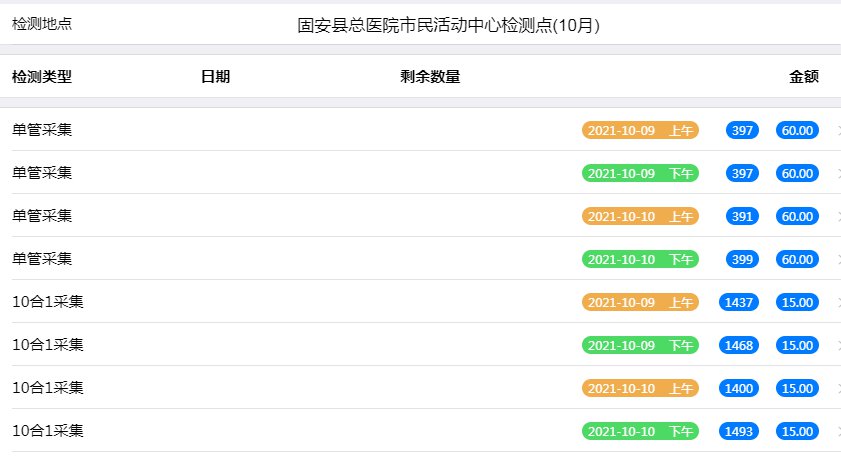The image size is (841, 462).
Task: Select the 1468 remaining quantity badge
Action: tap(739, 345)
